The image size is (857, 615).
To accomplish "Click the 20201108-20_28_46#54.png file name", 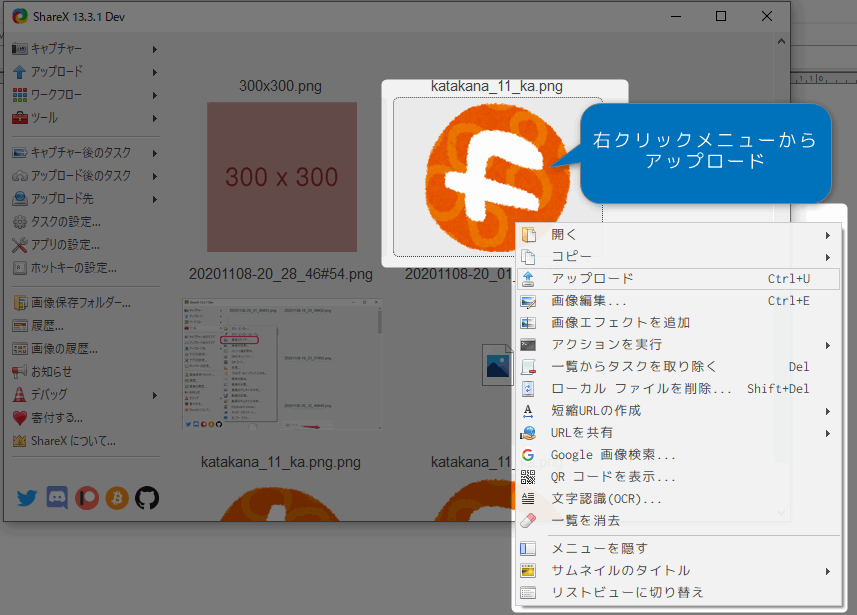I will 281,274.
